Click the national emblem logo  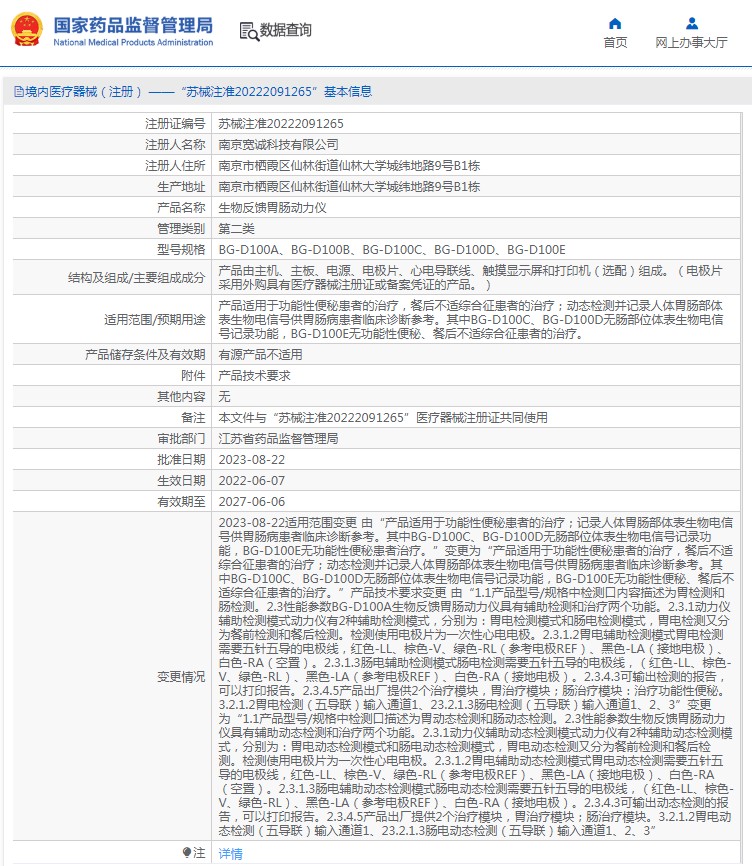pos(27,29)
